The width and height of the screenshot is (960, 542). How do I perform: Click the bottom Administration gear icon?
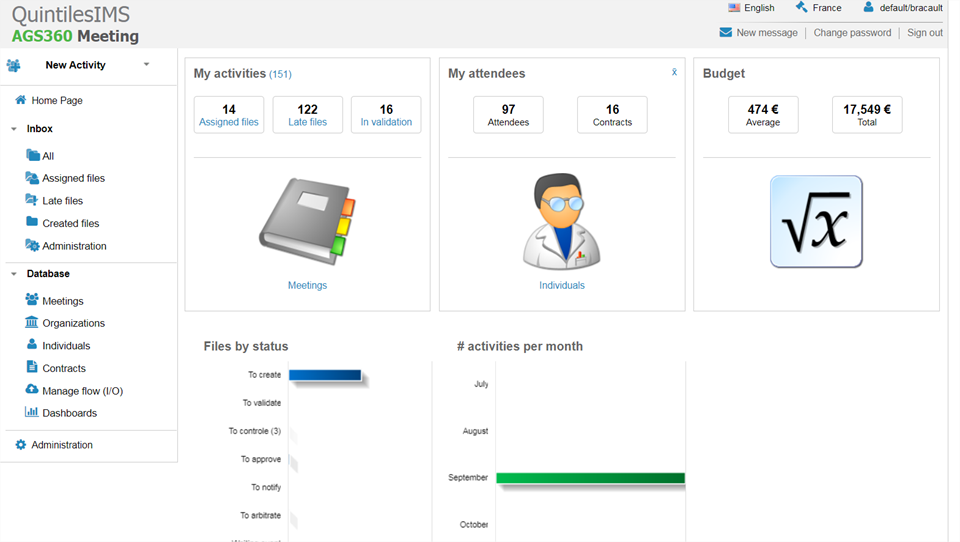(x=21, y=445)
